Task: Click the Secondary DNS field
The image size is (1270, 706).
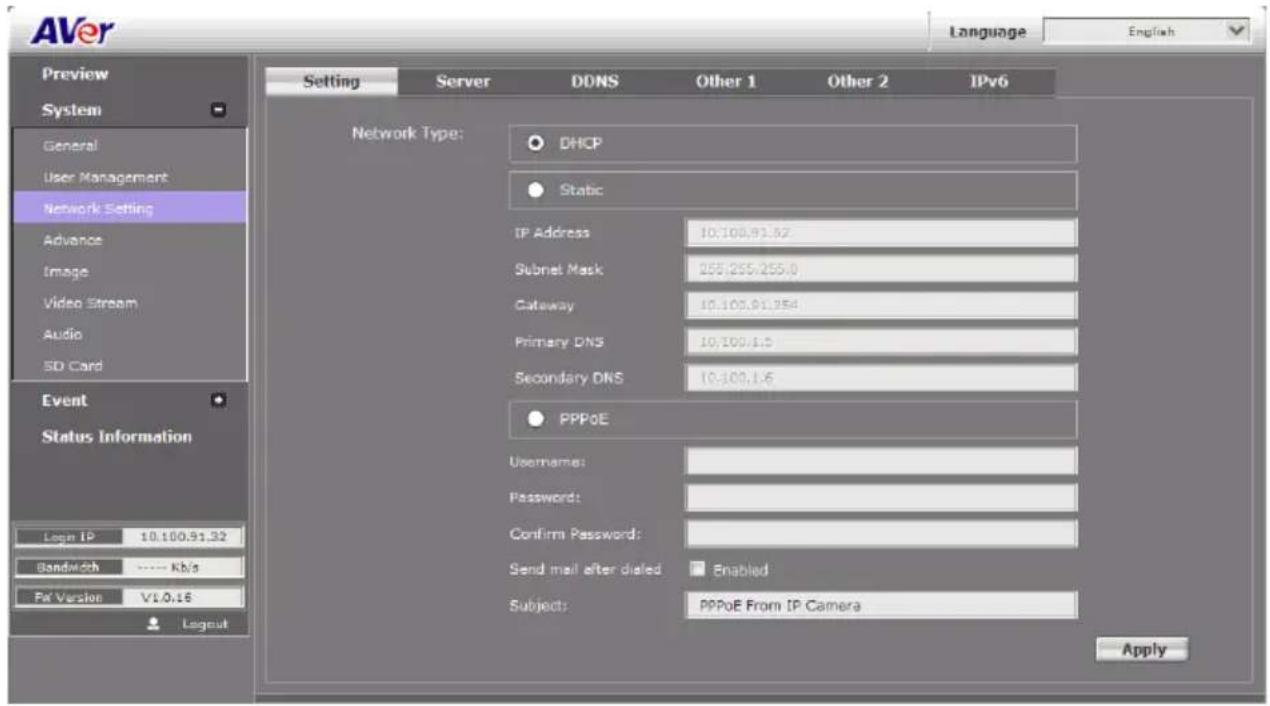Action: click(881, 378)
